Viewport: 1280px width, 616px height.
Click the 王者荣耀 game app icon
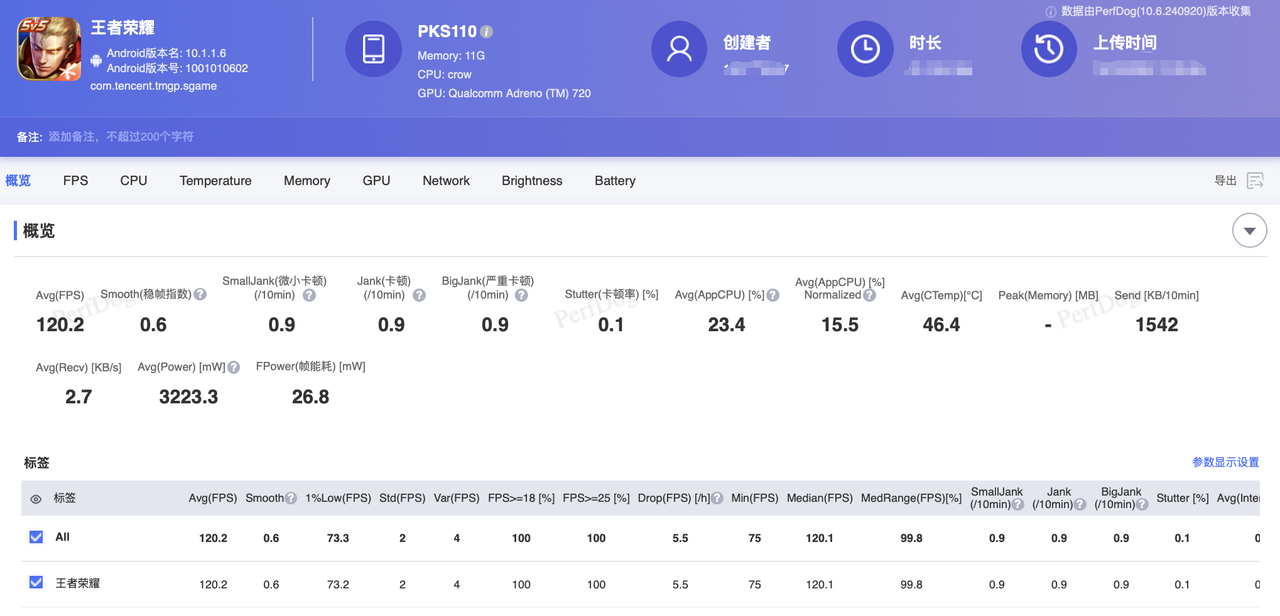click(x=49, y=50)
